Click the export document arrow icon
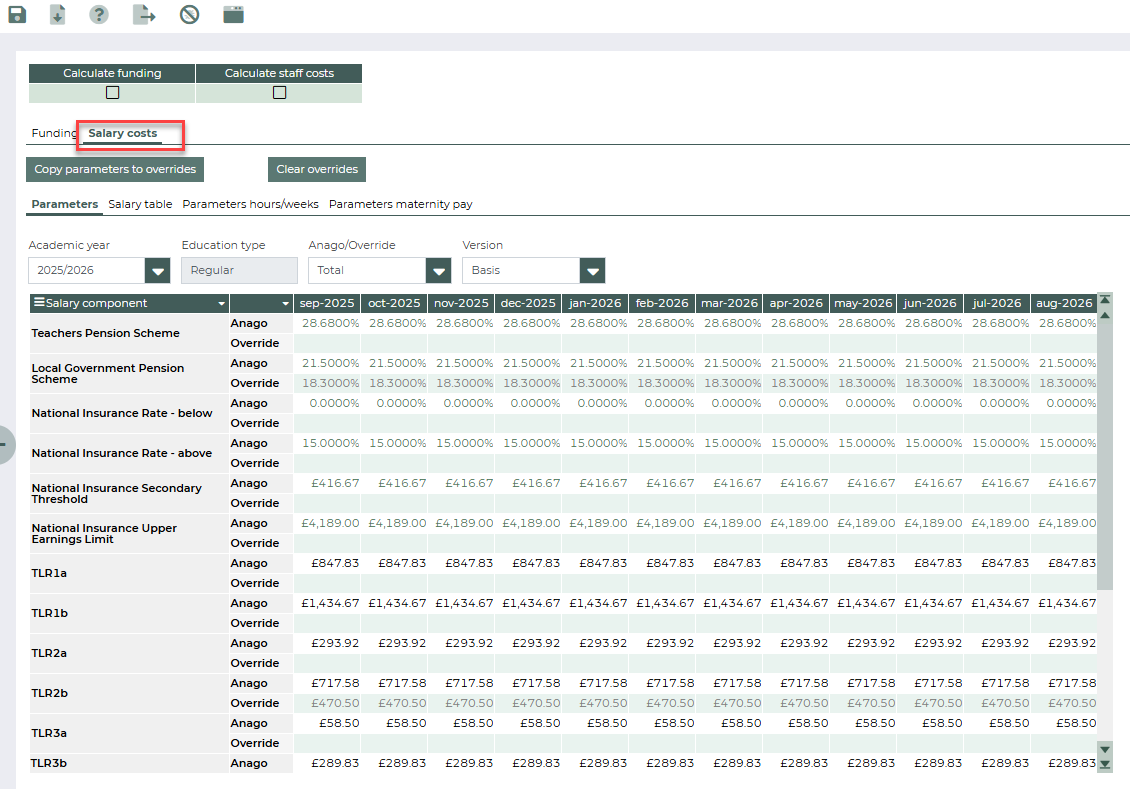Image resolution: width=1130 pixels, height=789 pixels. (144, 14)
